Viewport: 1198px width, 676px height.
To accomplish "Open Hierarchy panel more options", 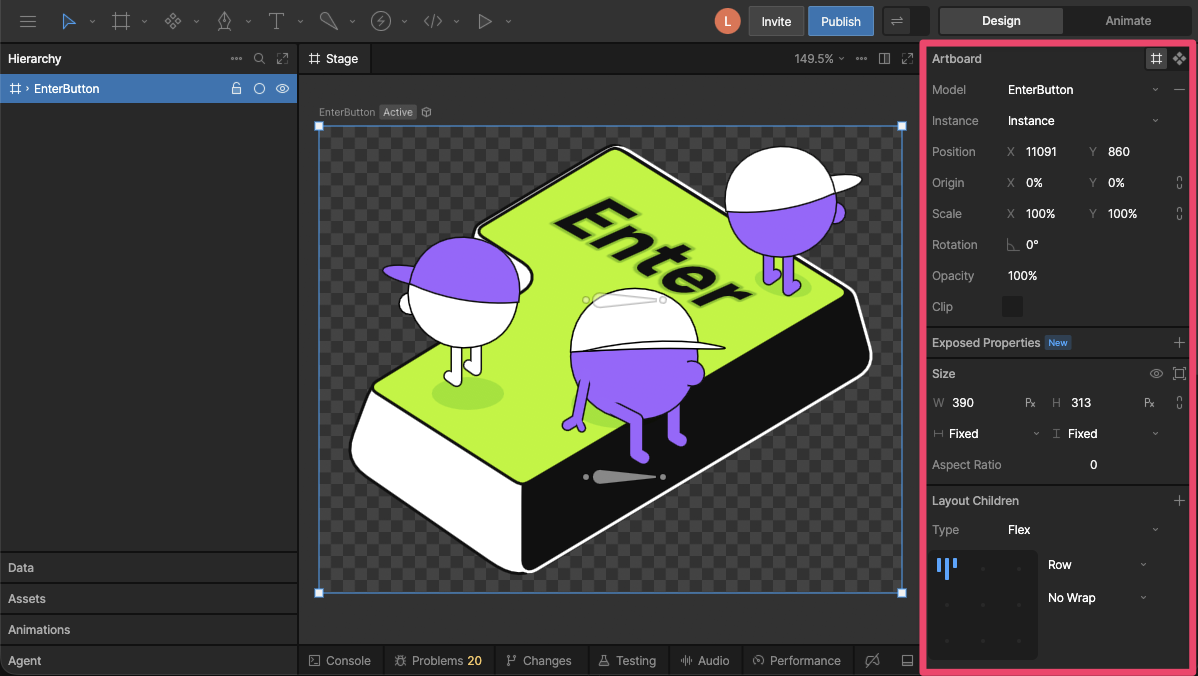I will coord(236,59).
